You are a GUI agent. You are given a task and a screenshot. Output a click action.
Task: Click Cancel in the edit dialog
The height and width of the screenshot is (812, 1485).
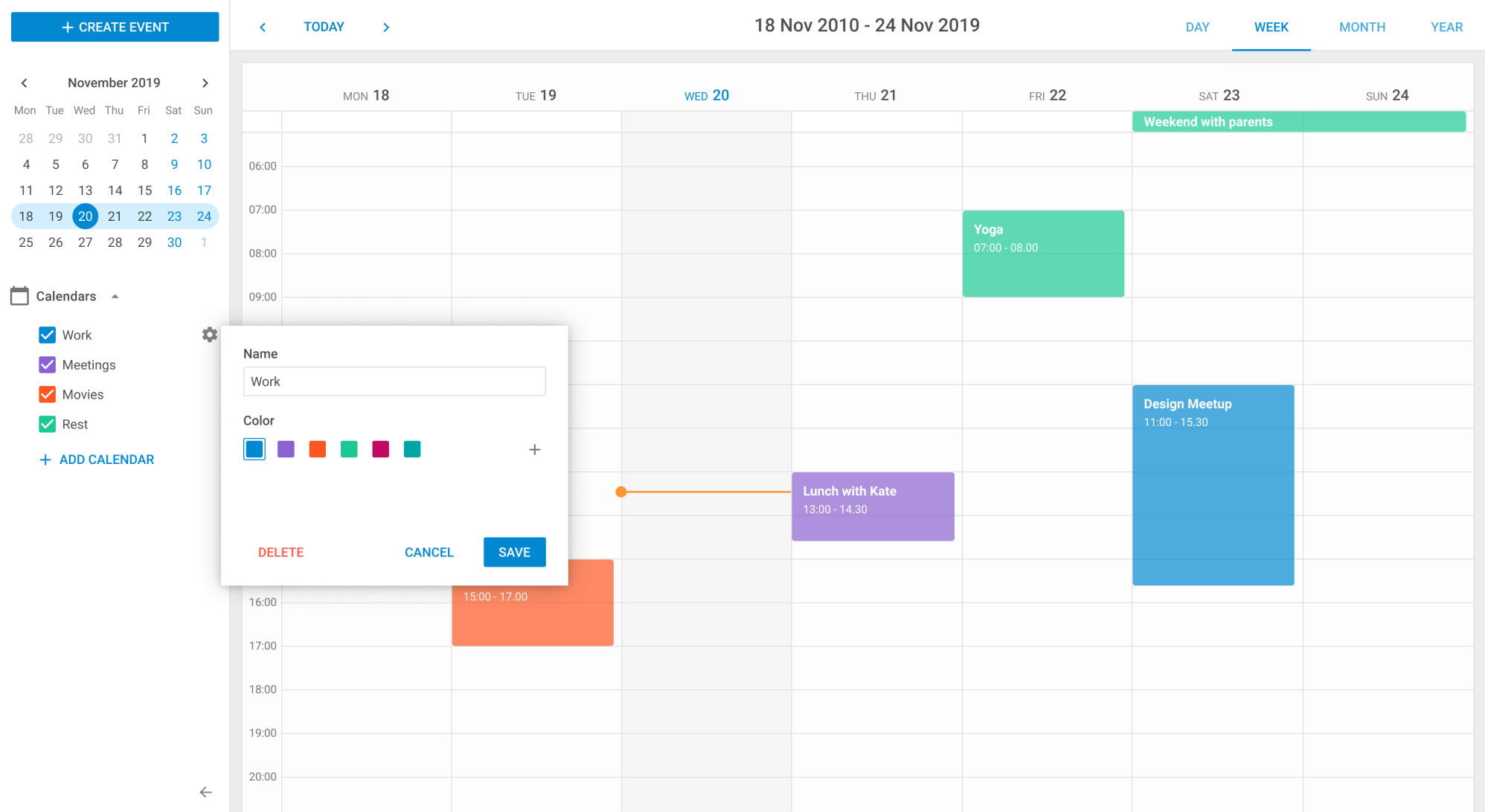(428, 552)
